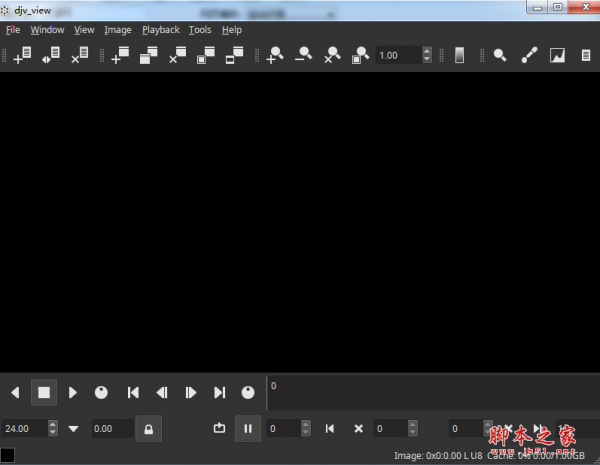Click the close window toolbar icon
Image resolution: width=600 pixels, height=465 pixels.
[x=178, y=55]
